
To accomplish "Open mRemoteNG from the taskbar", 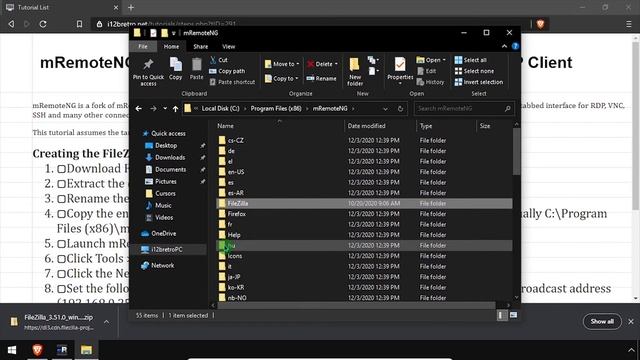I will pos(62,350).
